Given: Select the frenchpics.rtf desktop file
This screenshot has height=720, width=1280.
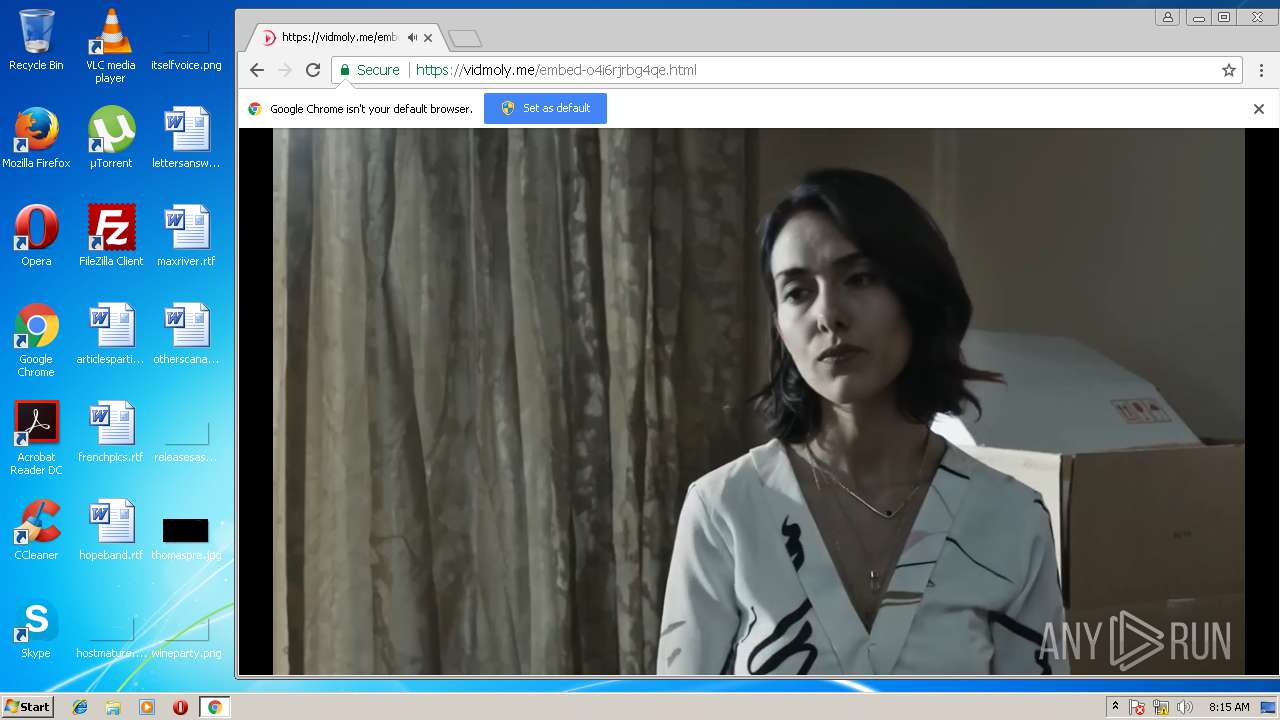Looking at the screenshot, I should coord(111,432).
